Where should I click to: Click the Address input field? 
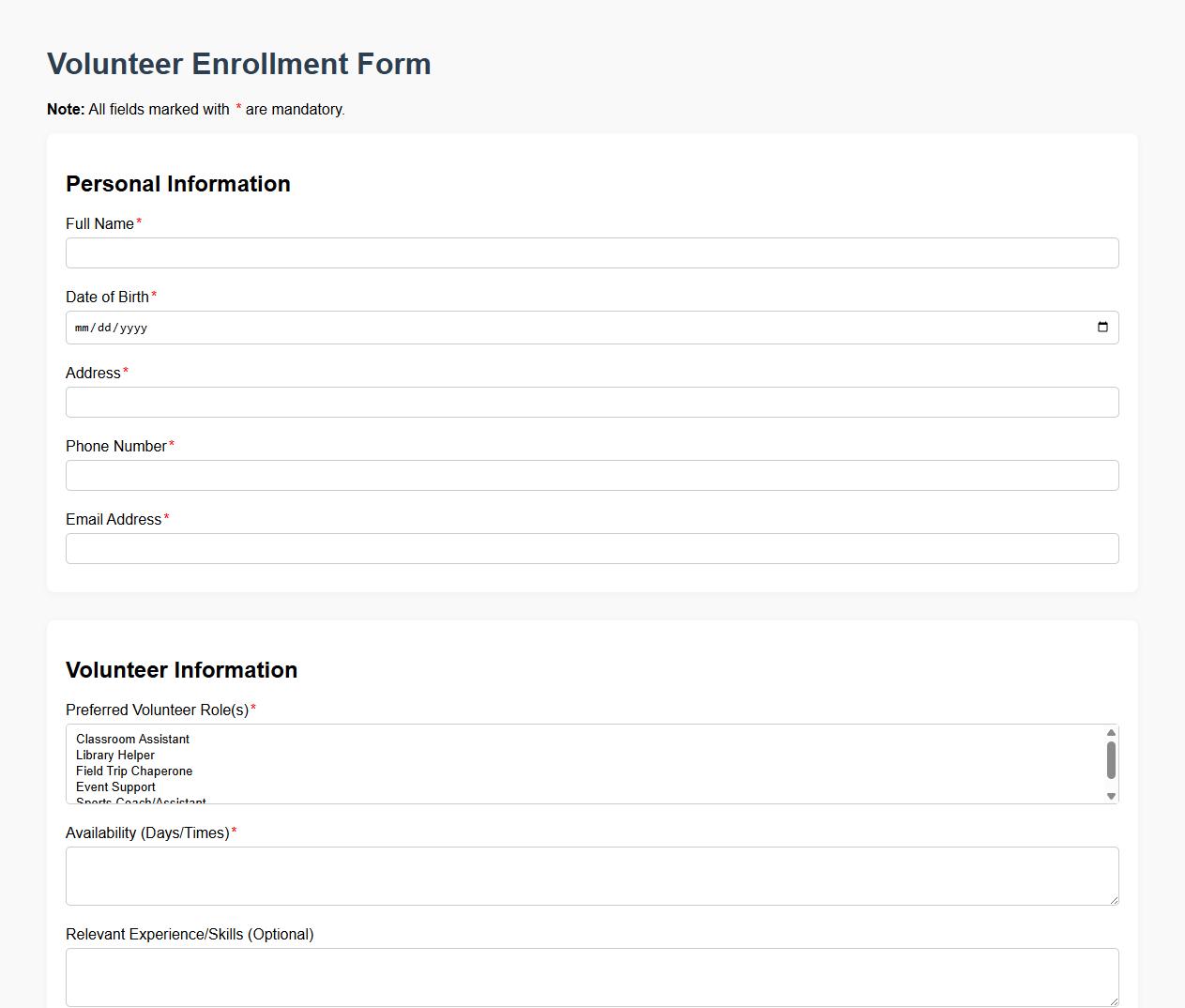tap(591, 402)
